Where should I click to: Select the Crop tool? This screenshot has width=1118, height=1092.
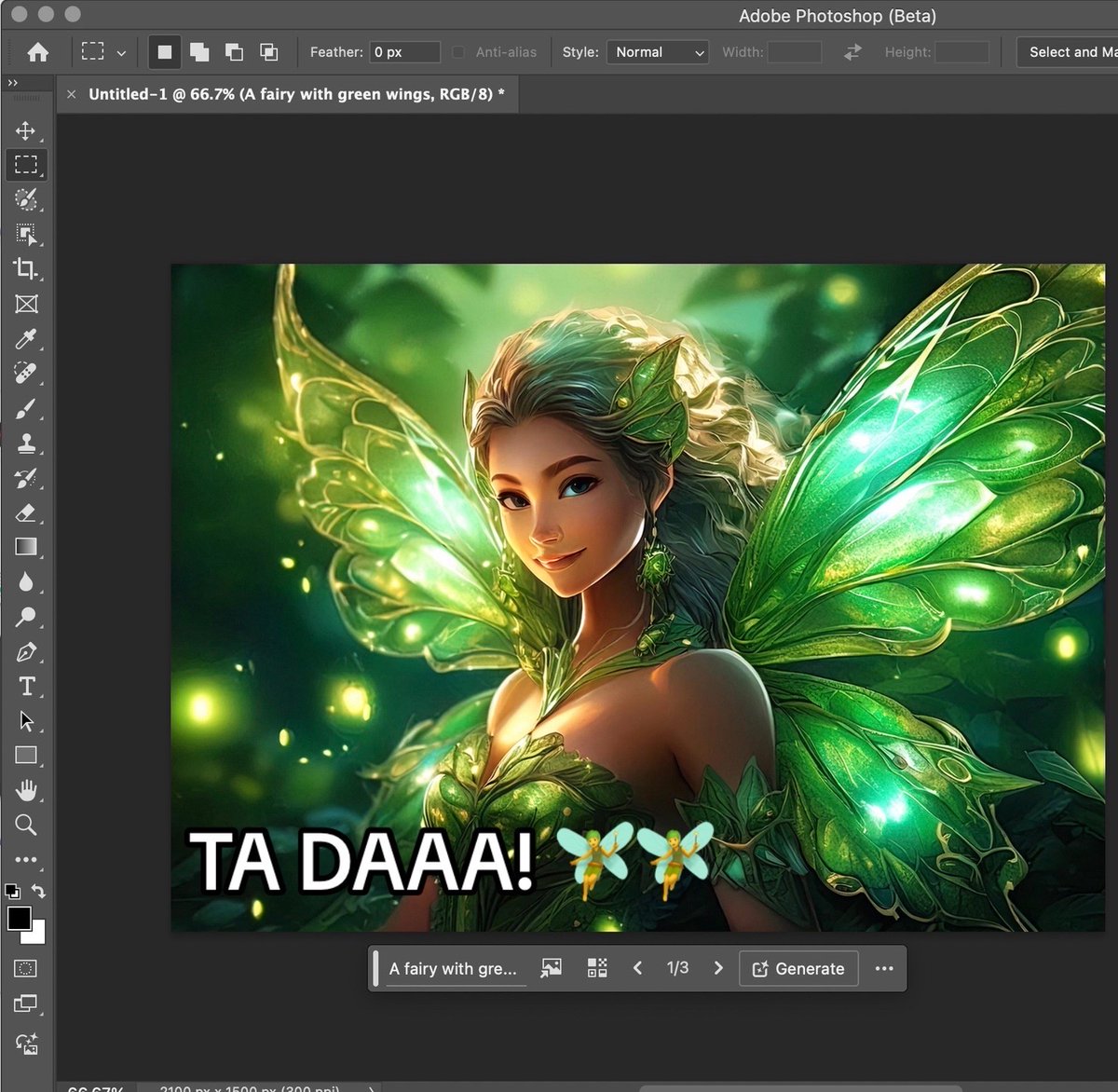click(26, 269)
